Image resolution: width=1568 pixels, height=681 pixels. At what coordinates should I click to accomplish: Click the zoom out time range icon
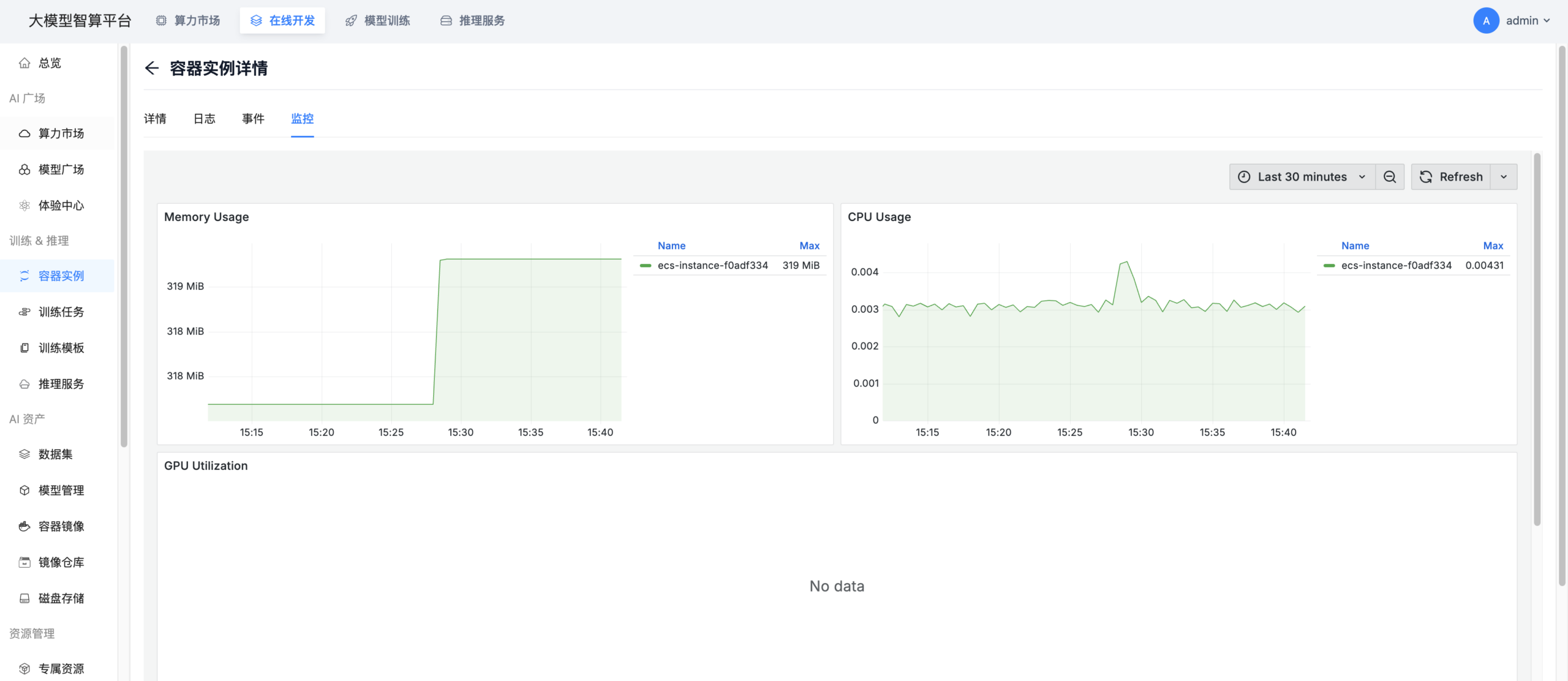(x=1390, y=177)
